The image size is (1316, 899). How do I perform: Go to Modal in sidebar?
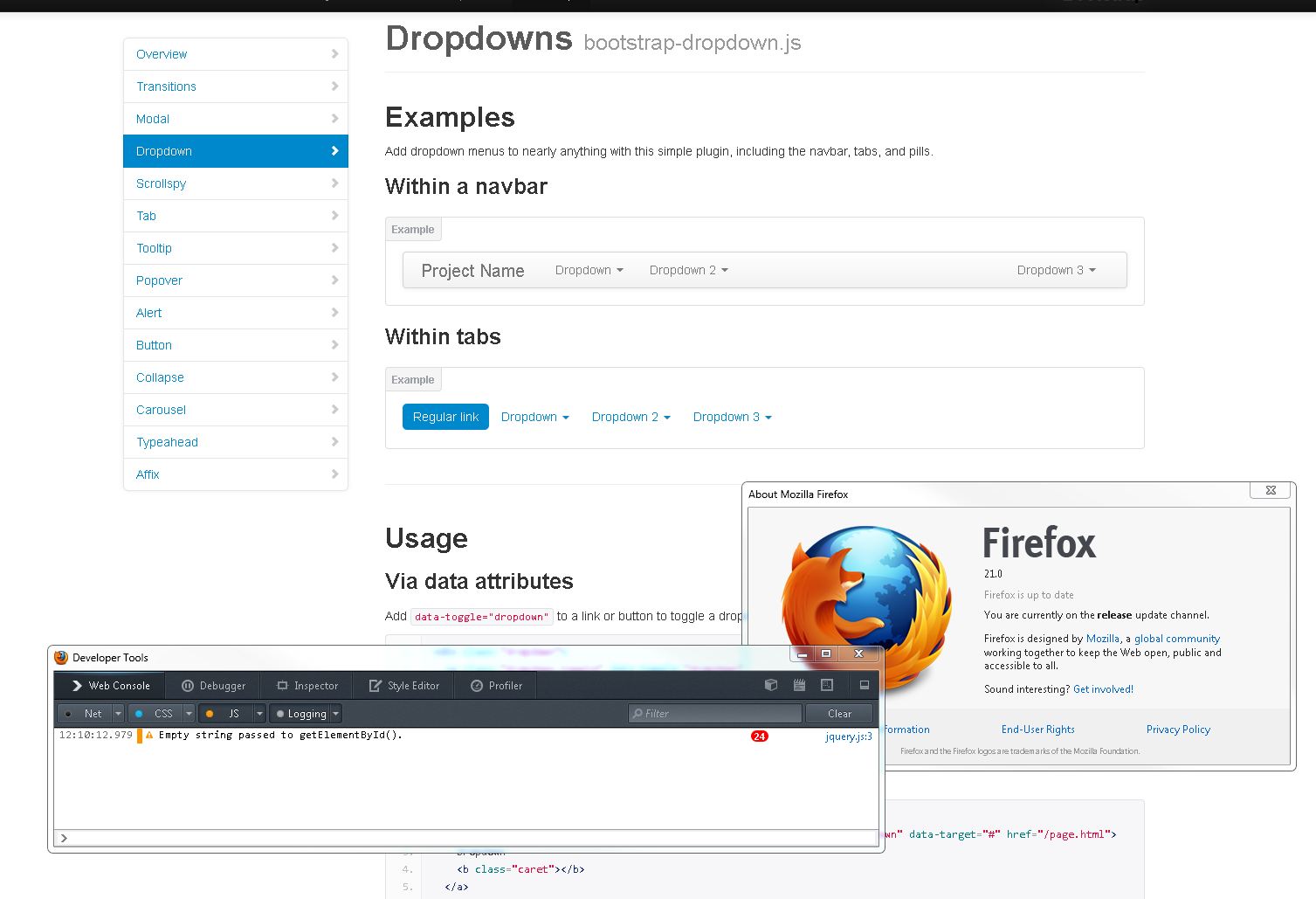pyautogui.click(x=236, y=119)
